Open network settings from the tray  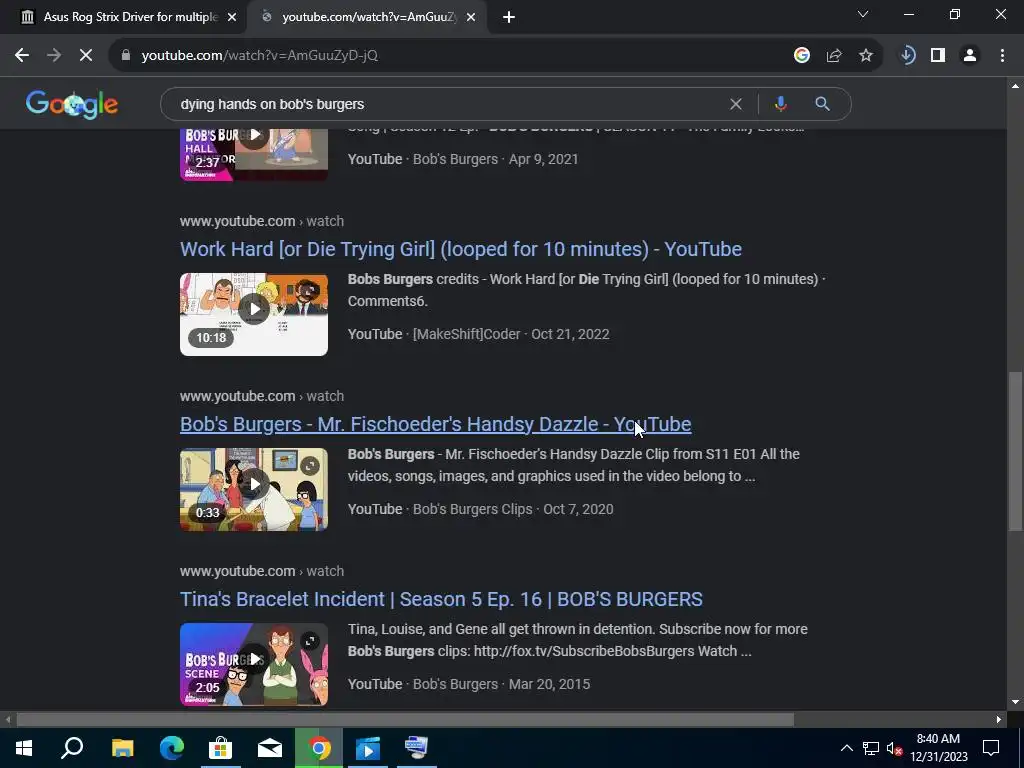click(x=871, y=748)
